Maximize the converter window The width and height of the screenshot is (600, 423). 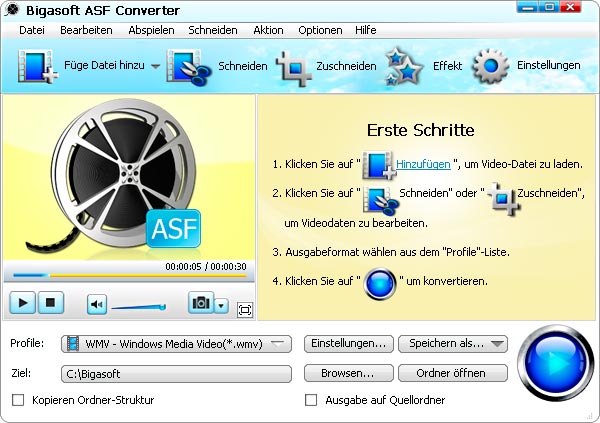point(549,7)
